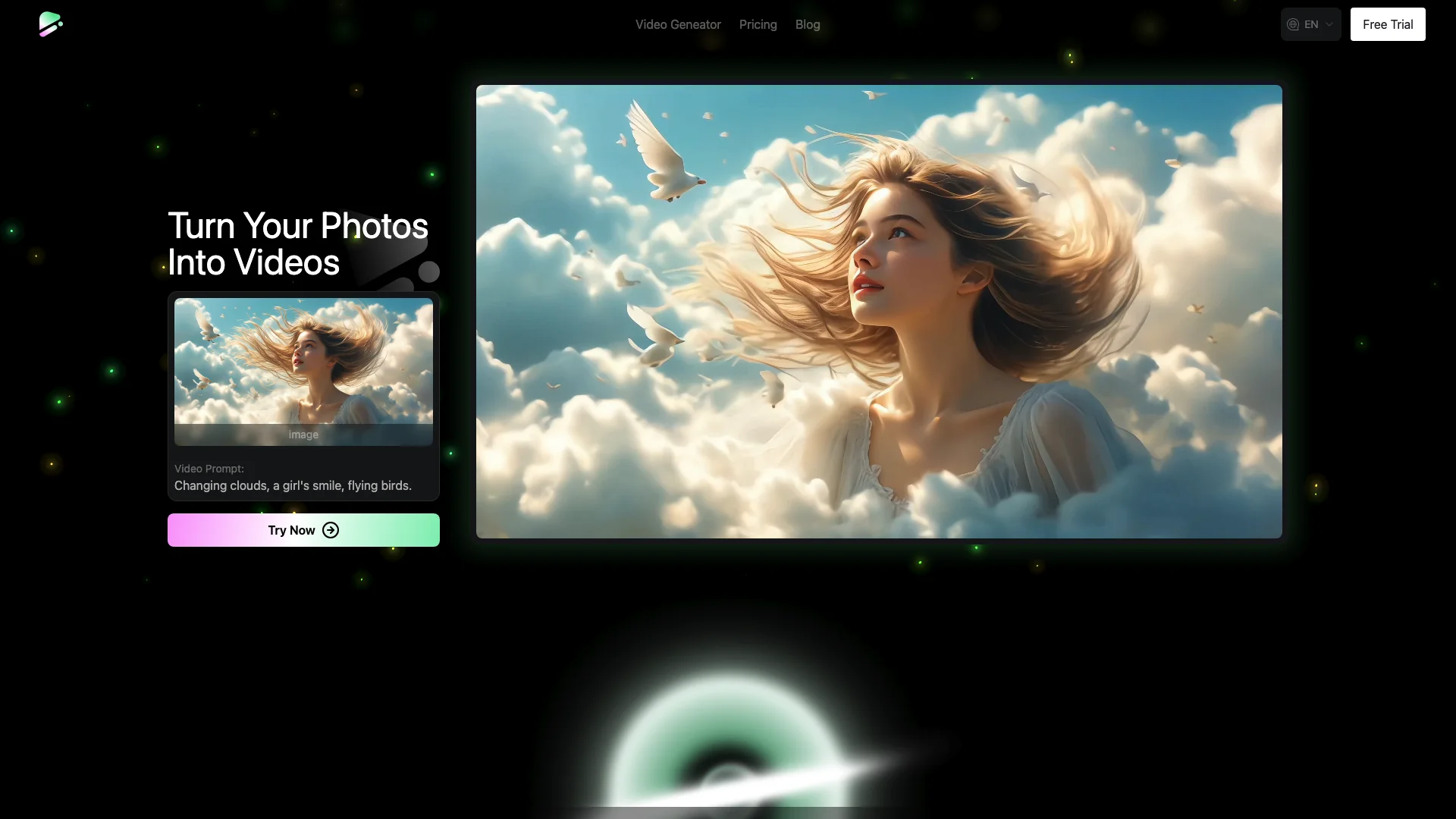The image size is (1456, 819).
Task: Select the small sample image thumbnail
Action: point(303,372)
